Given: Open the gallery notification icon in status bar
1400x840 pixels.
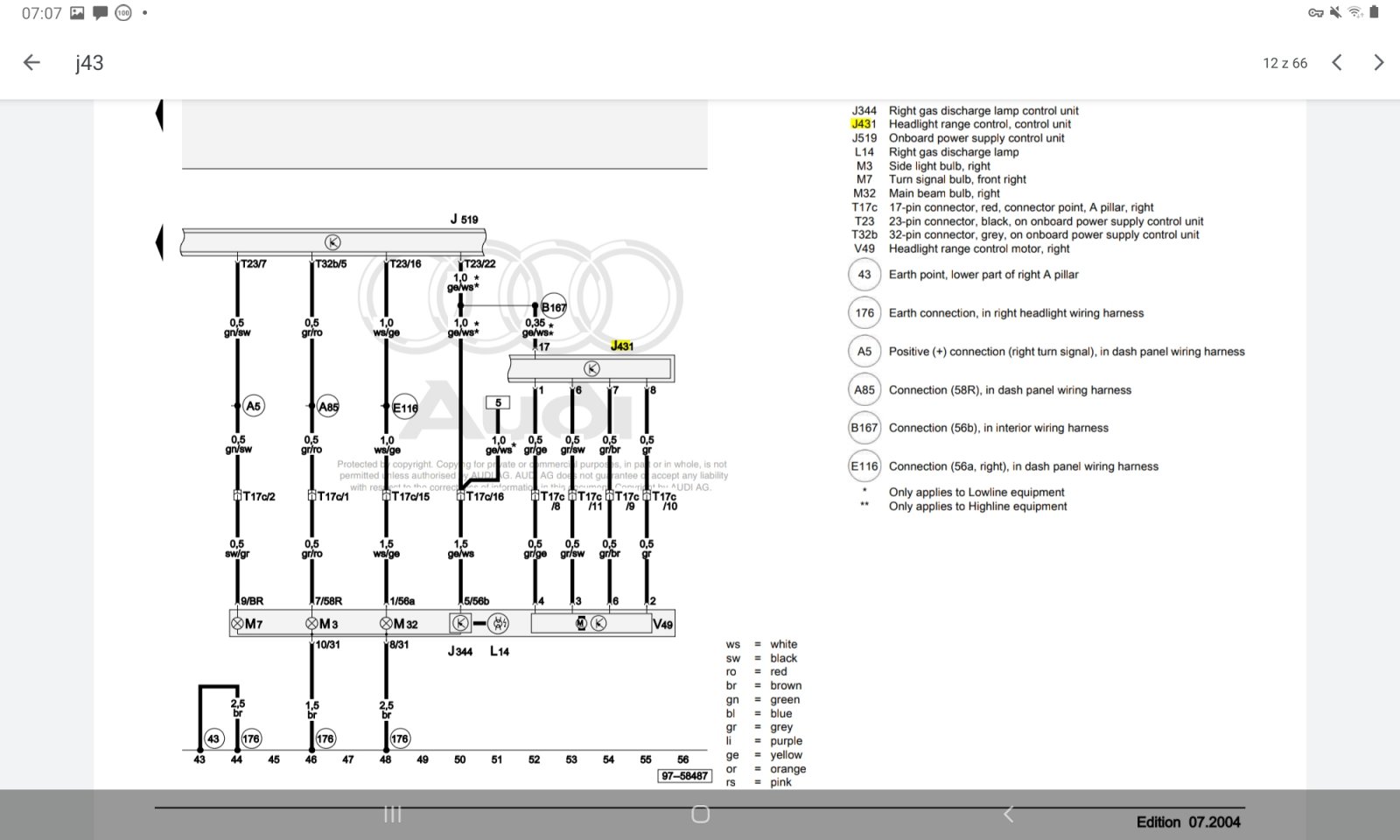Looking at the screenshot, I should [x=78, y=13].
